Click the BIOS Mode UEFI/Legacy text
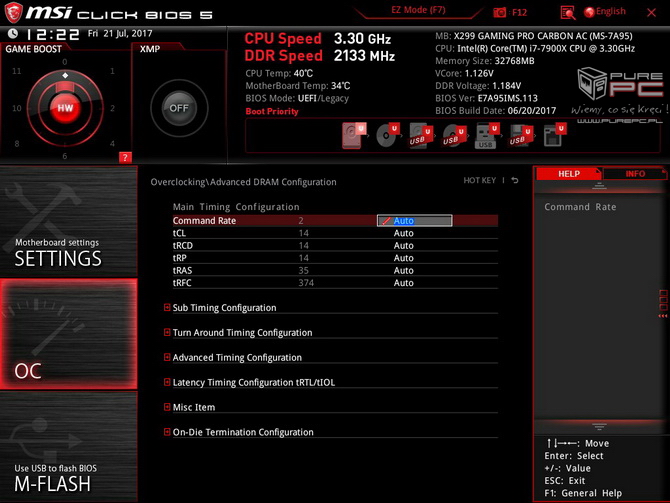This screenshot has width=670, height=503. pyautogui.click(x=297, y=98)
